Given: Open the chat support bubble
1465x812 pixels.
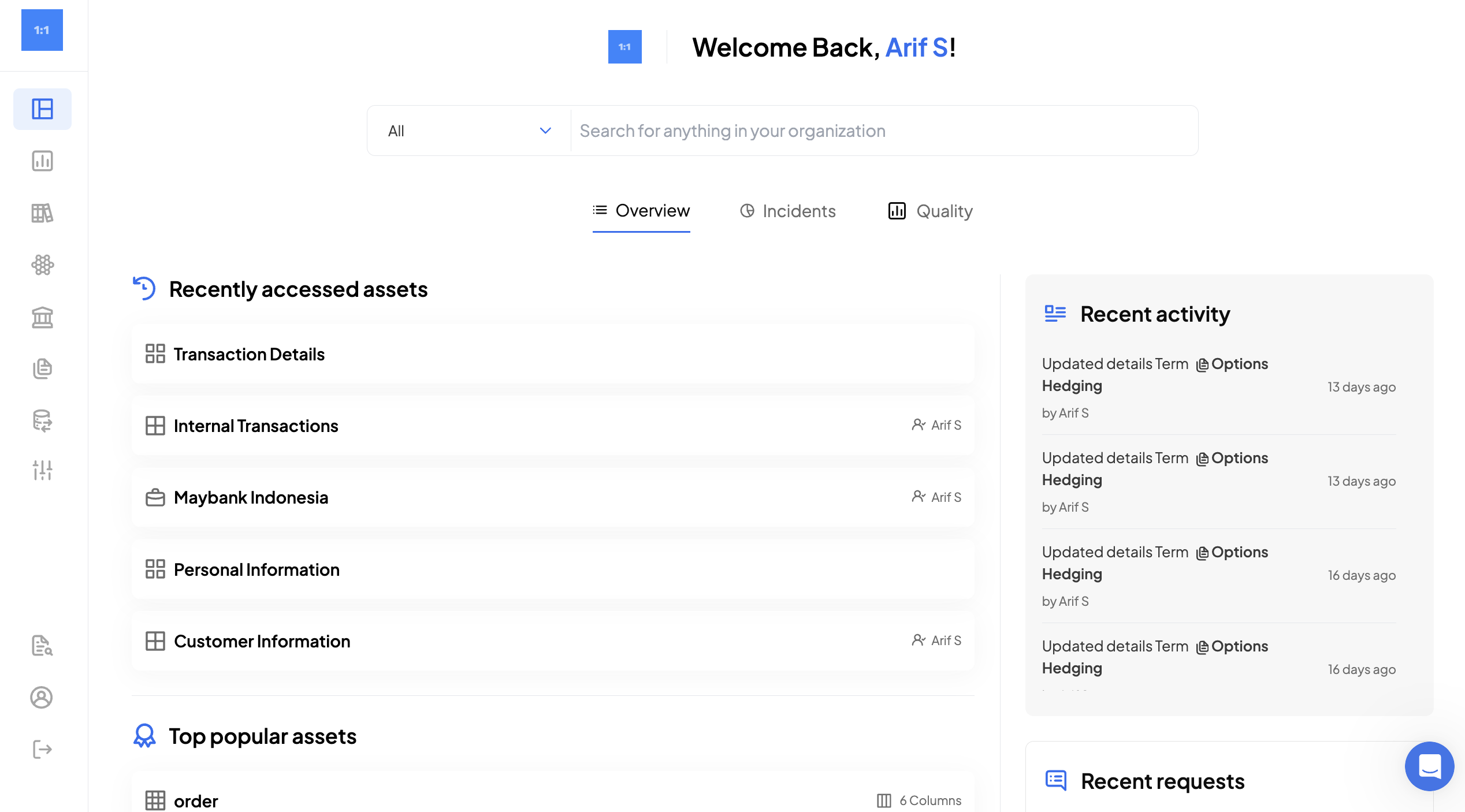Looking at the screenshot, I should click(x=1429, y=766).
